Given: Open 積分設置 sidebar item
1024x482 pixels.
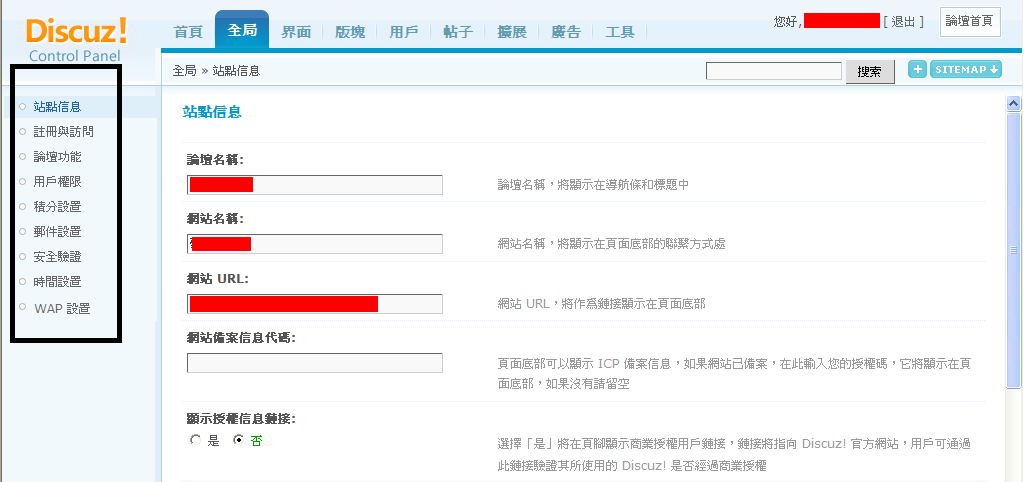Looking at the screenshot, I should [58, 207].
